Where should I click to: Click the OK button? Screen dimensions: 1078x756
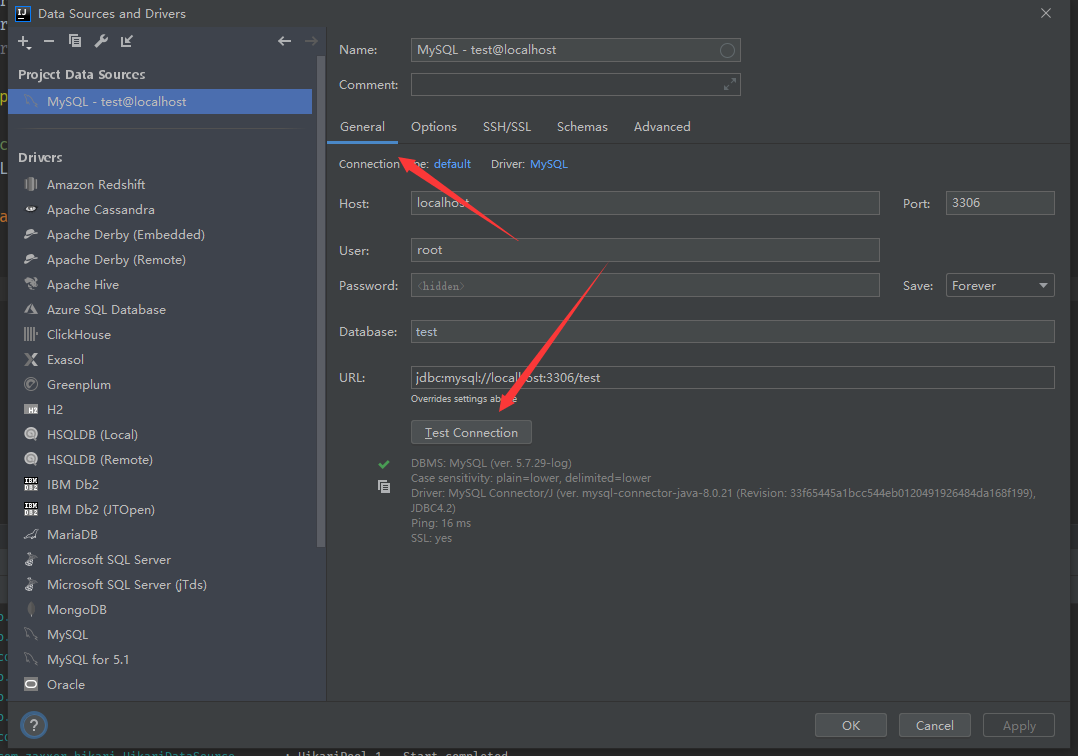[851, 725]
